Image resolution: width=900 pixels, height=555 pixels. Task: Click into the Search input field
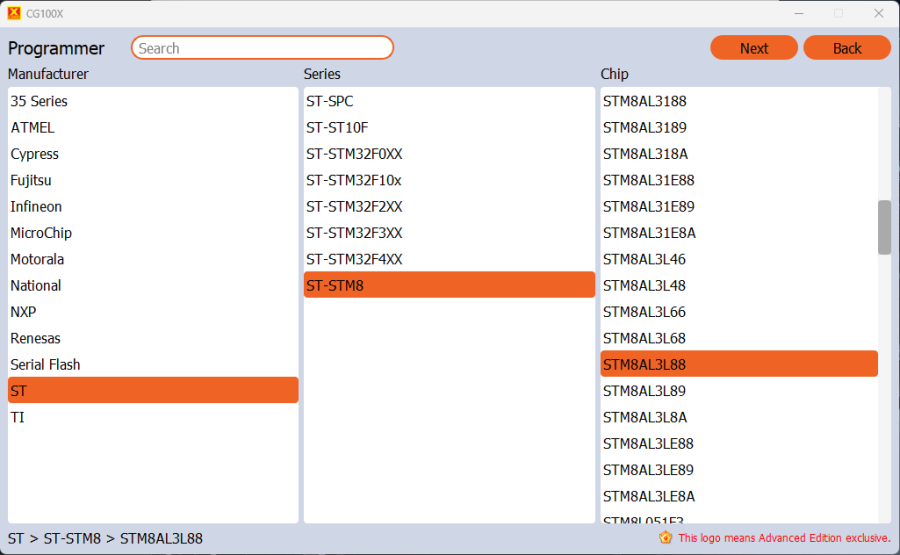[262, 48]
